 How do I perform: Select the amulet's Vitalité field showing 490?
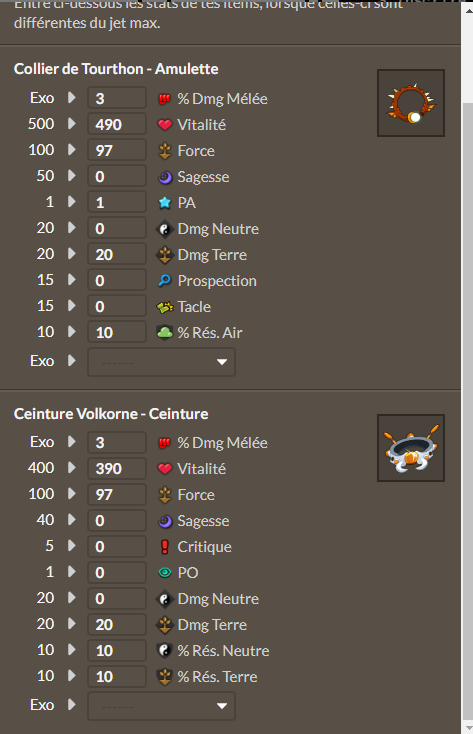[117, 125]
